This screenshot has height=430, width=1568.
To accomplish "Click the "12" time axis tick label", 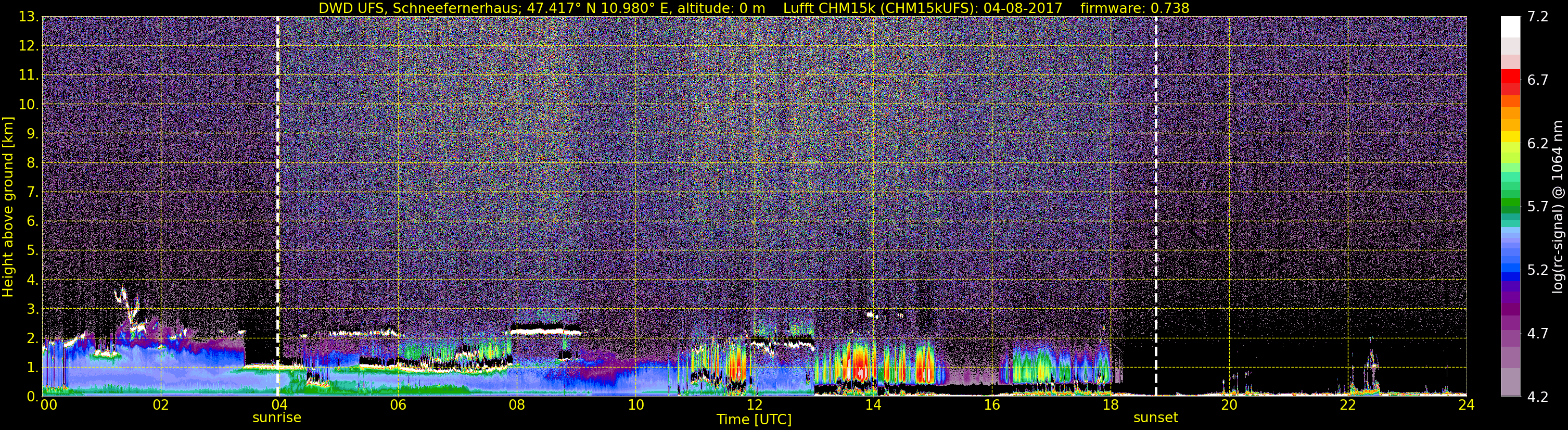I will coord(754,406).
